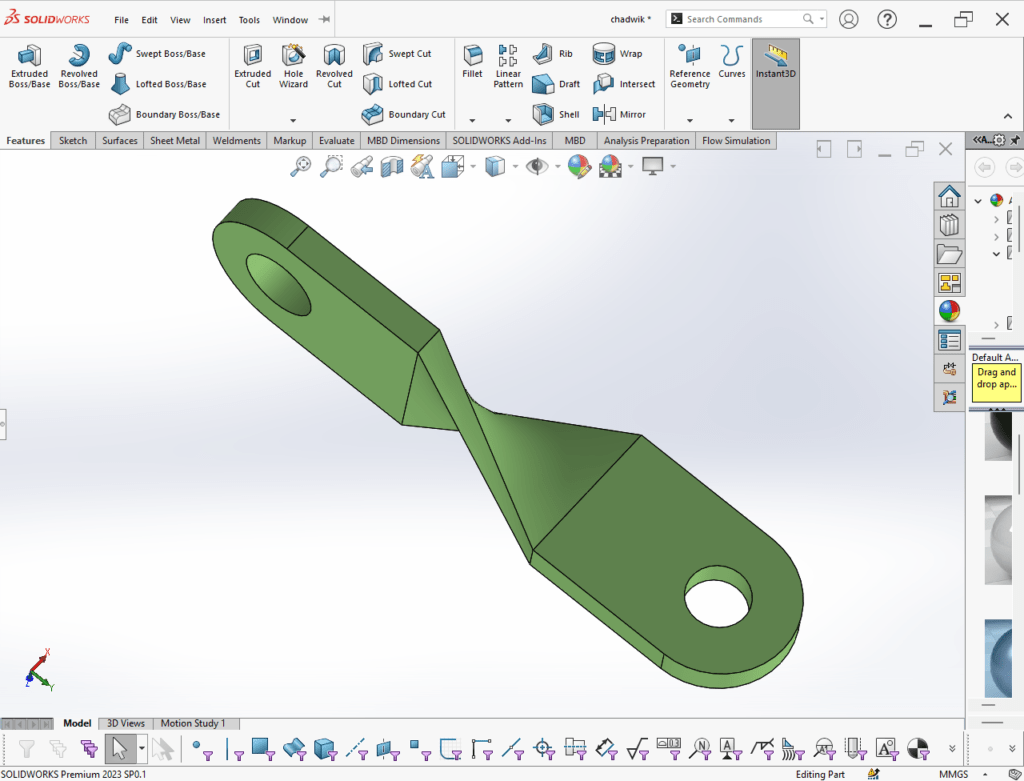Click the Revolved Cut tool
1024x781 pixels.
point(334,66)
